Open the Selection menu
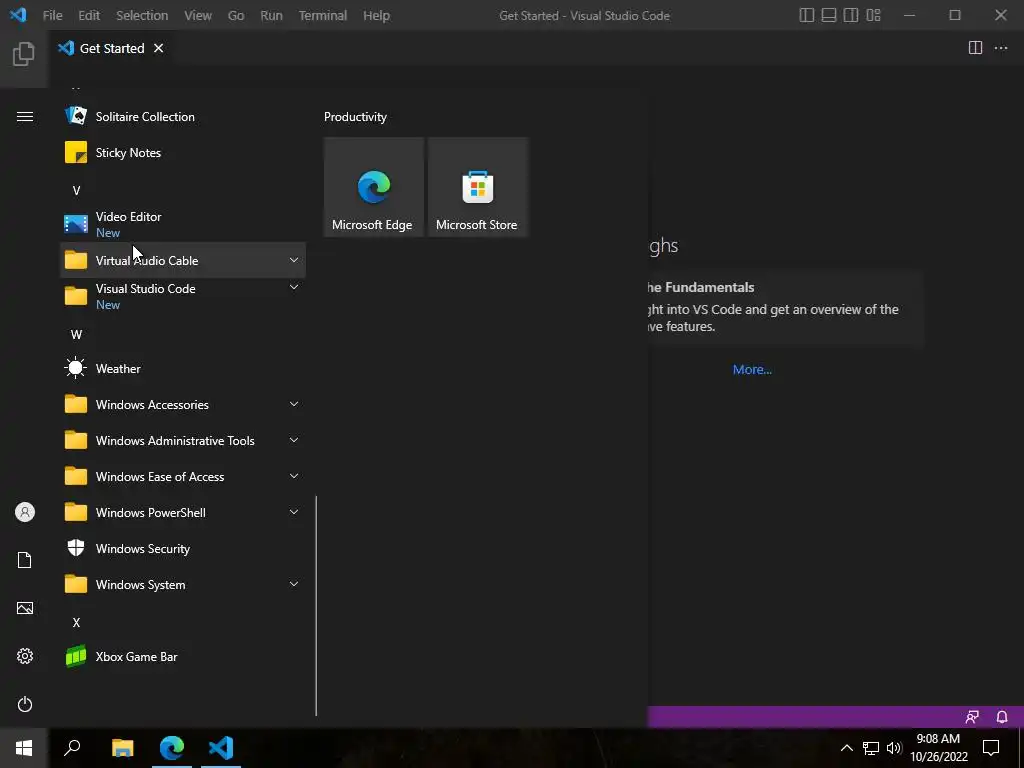1024x768 pixels. click(142, 15)
